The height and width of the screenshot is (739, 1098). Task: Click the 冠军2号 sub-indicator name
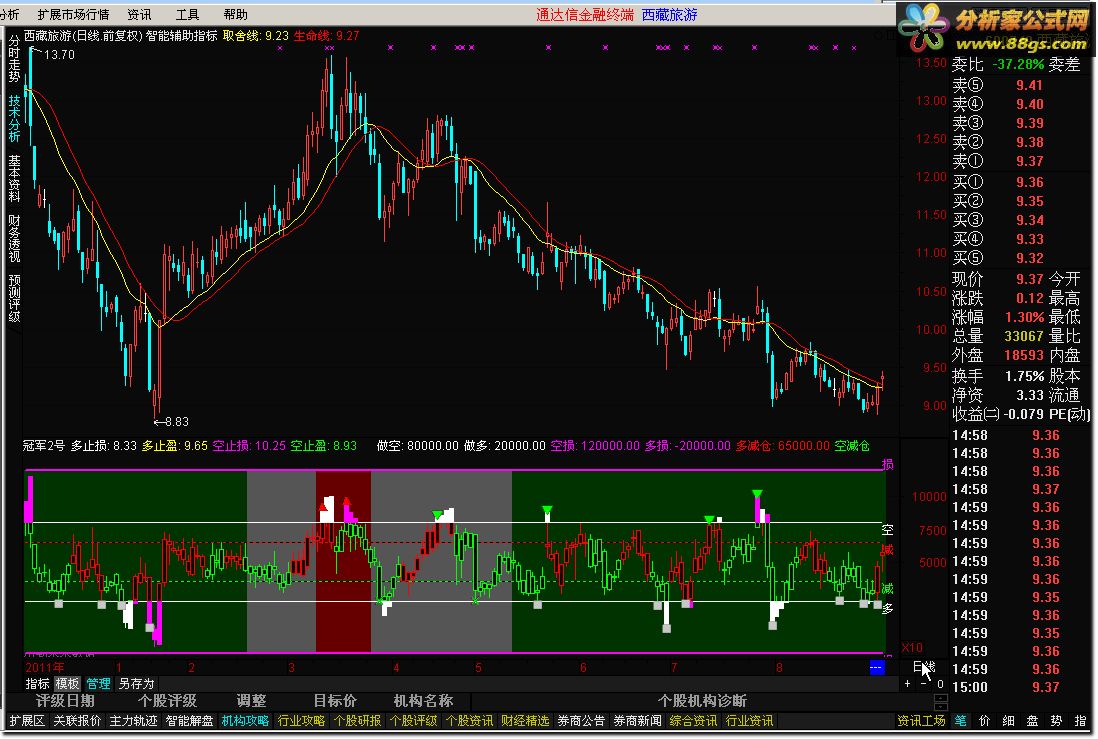pyautogui.click(x=43, y=446)
